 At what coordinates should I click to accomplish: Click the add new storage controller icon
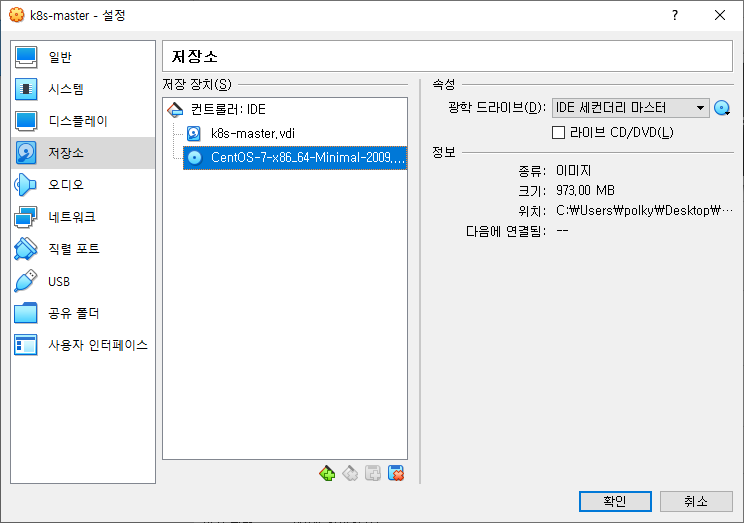327,473
